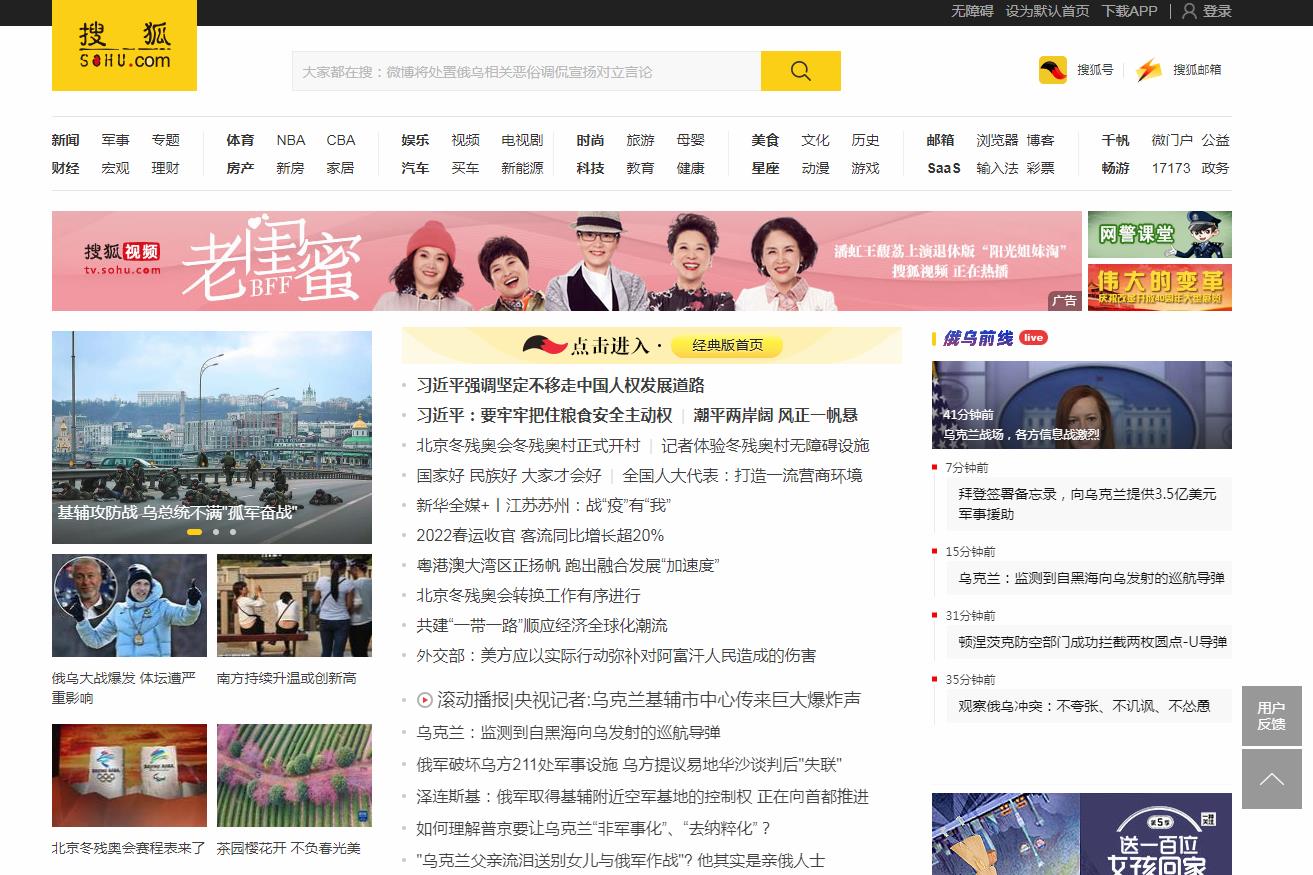This screenshot has height=875, width=1313.
Task: Click the back-to-top arrow button
Action: [x=1271, y=779]
